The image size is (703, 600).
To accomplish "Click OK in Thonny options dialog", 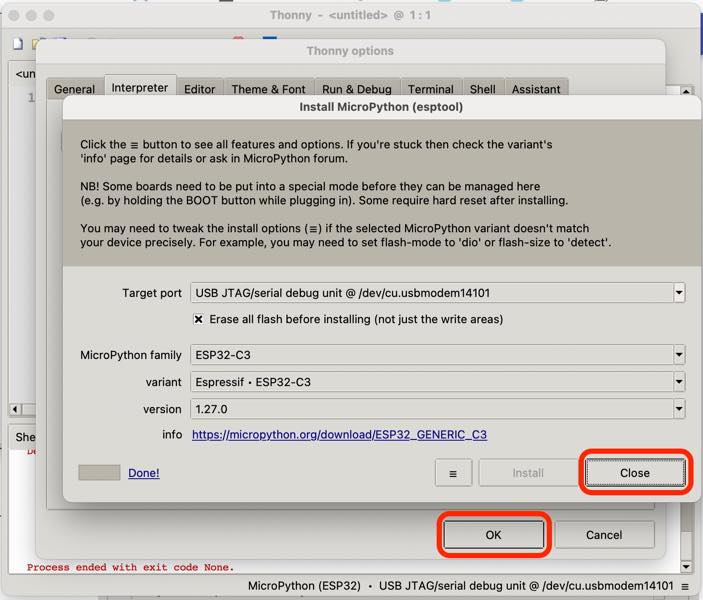I will pyautogui.click(x=493, y=535).
